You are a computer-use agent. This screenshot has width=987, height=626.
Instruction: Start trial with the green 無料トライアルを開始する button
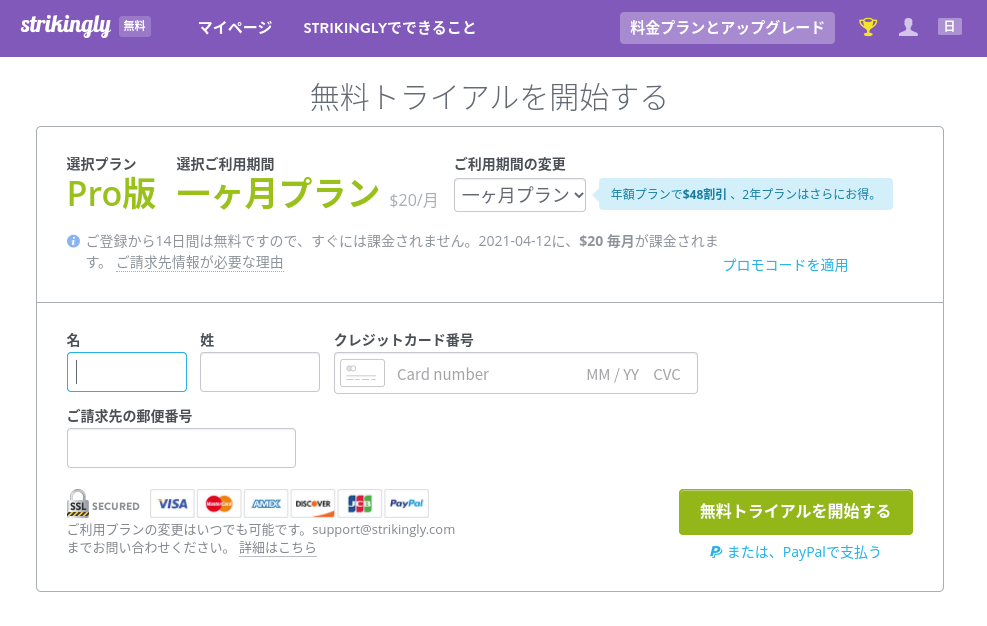click(x=796, y=512)
